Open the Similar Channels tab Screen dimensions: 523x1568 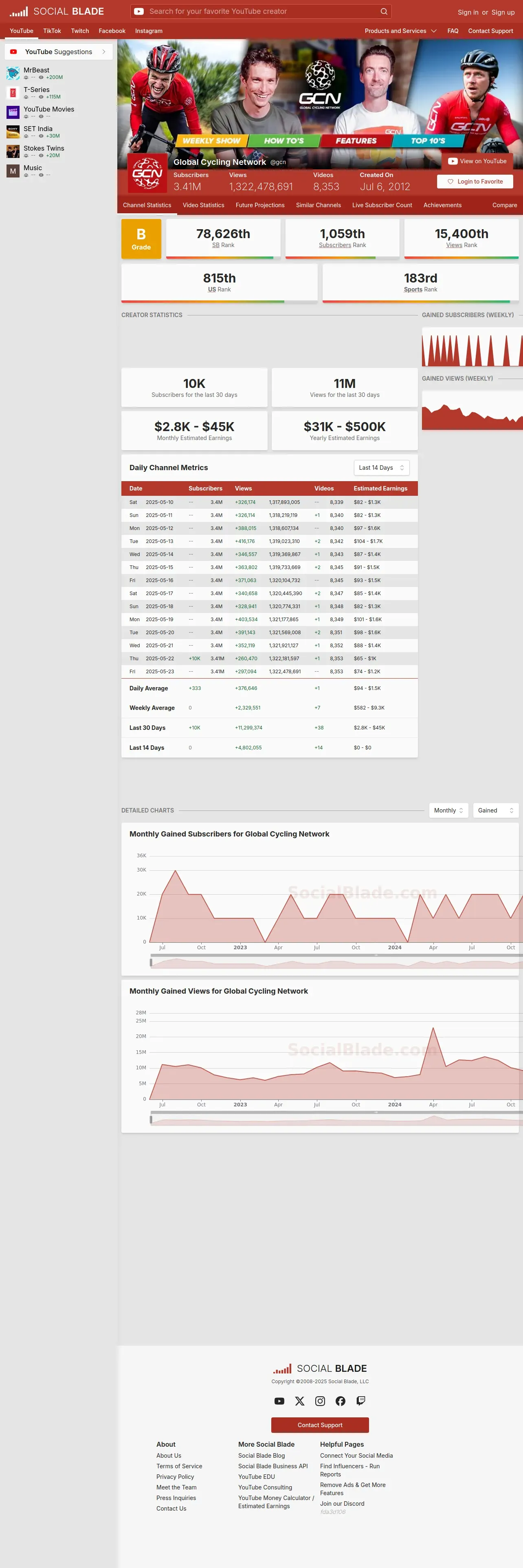(x=319, y=205)
